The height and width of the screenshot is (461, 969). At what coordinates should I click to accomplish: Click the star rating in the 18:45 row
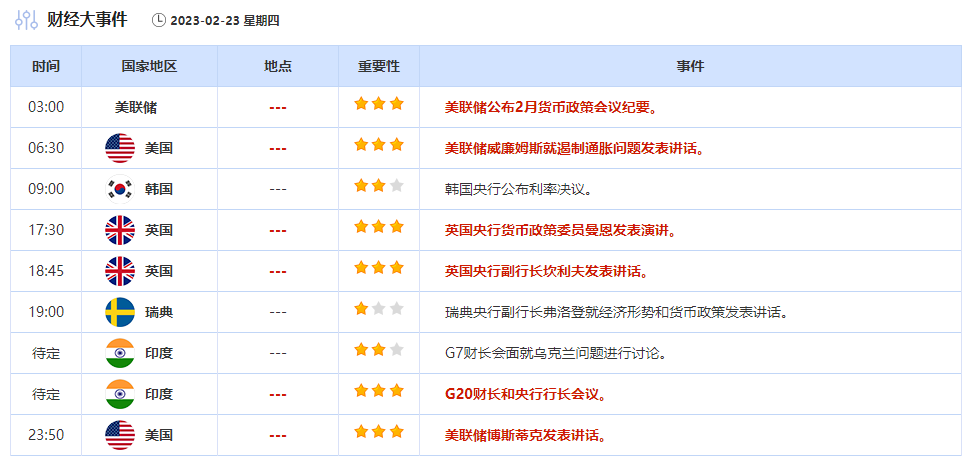379,268
